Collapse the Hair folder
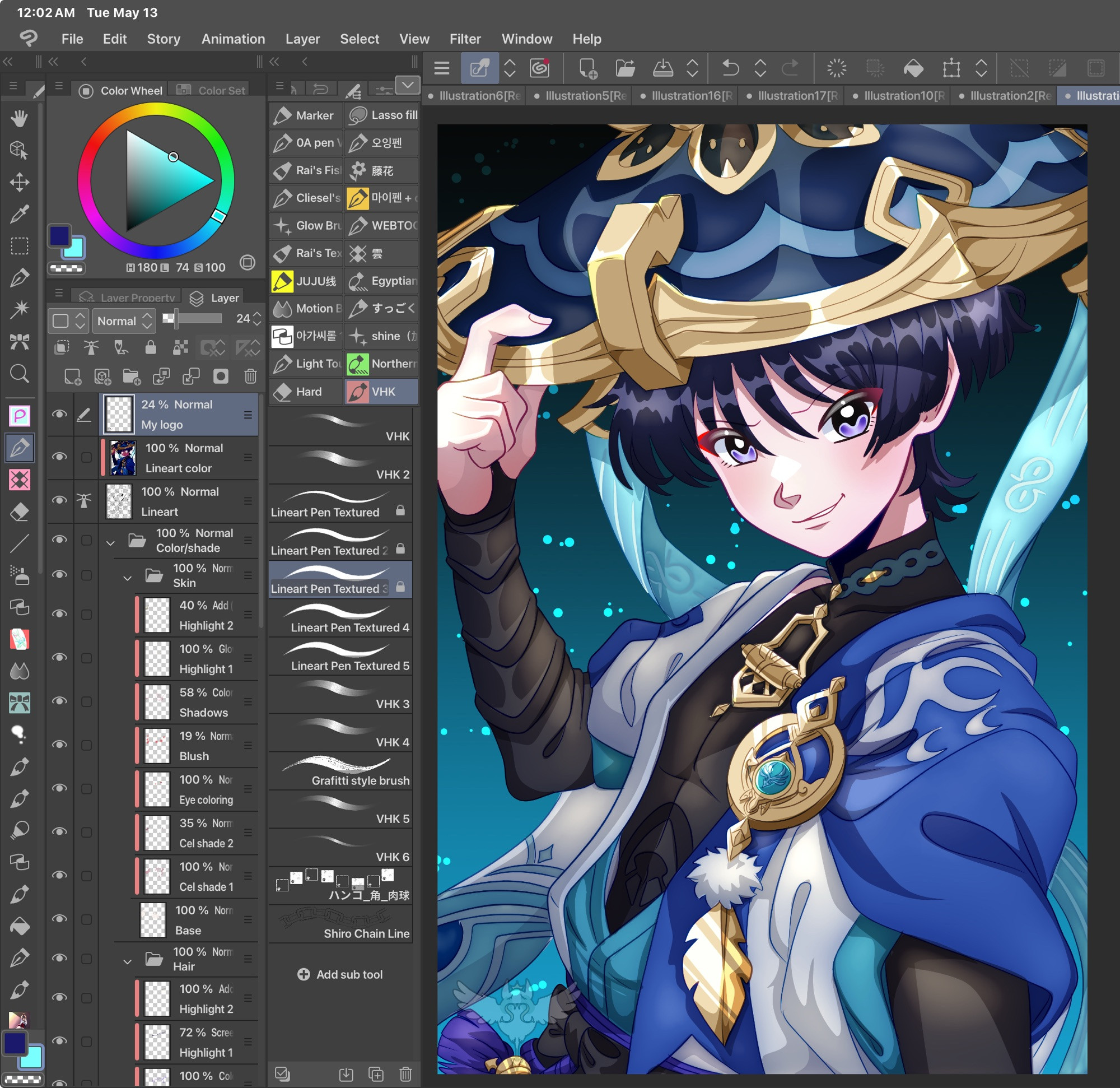This screenshot has height=1088, width=1120. point(128,961)
